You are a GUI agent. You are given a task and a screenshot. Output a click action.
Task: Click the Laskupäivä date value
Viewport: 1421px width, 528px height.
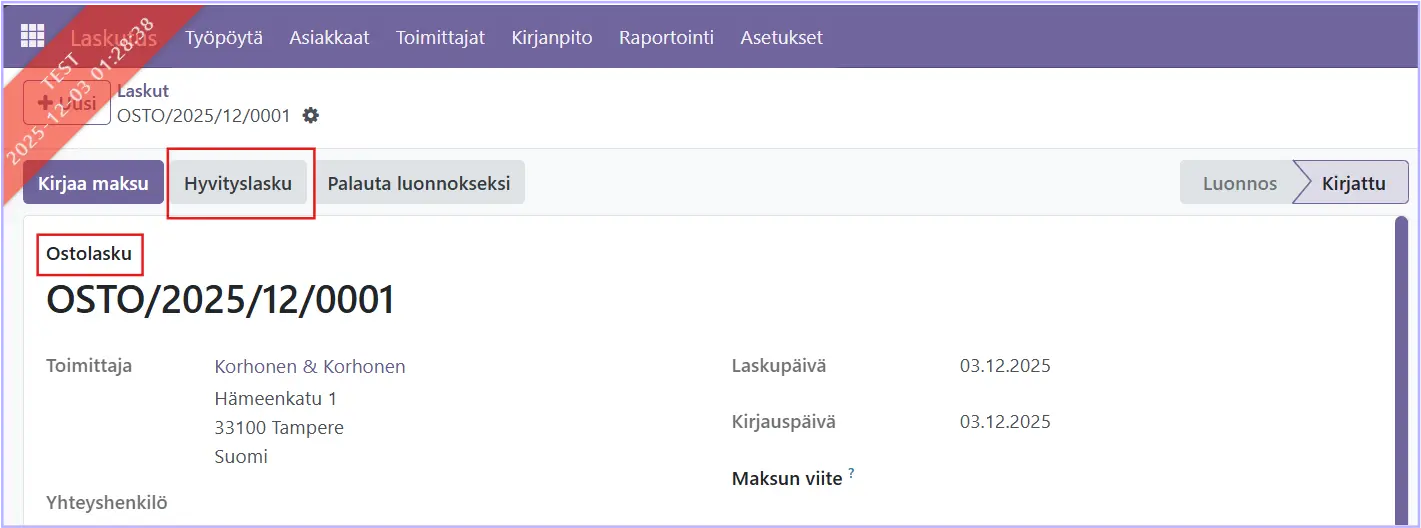(1005, 366)
